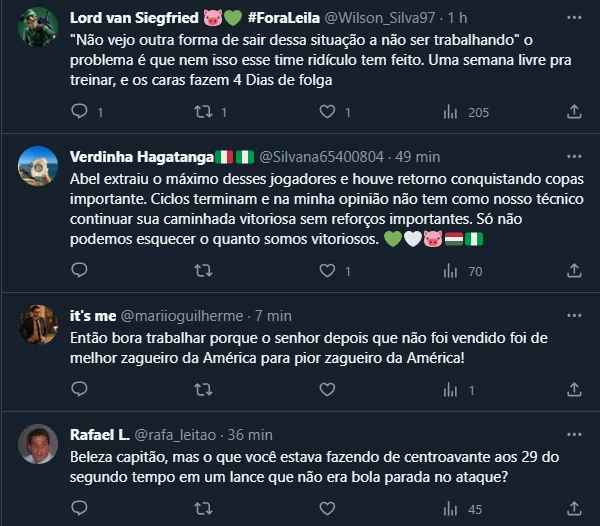Click Rafael L.'s profile picture
This screenshot has height=526, width=600.
39,445
